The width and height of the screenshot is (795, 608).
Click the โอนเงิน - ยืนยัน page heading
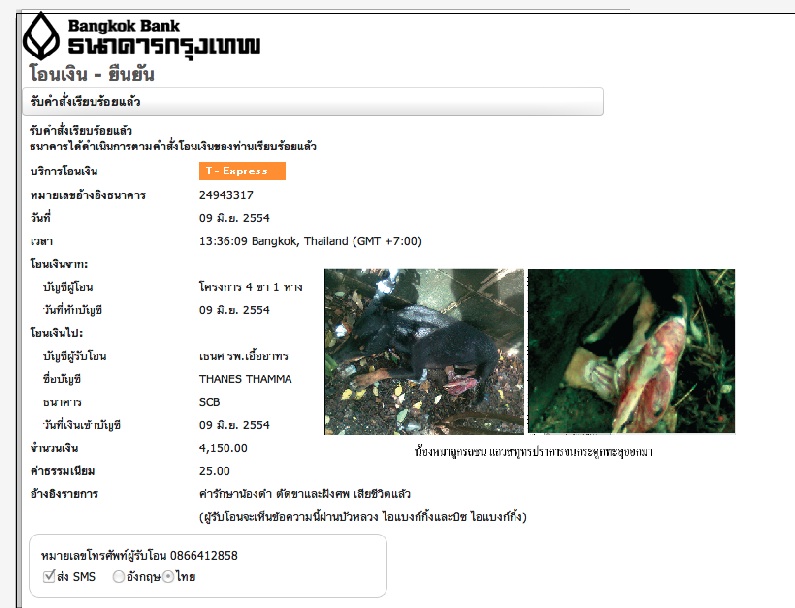point(92,74)
